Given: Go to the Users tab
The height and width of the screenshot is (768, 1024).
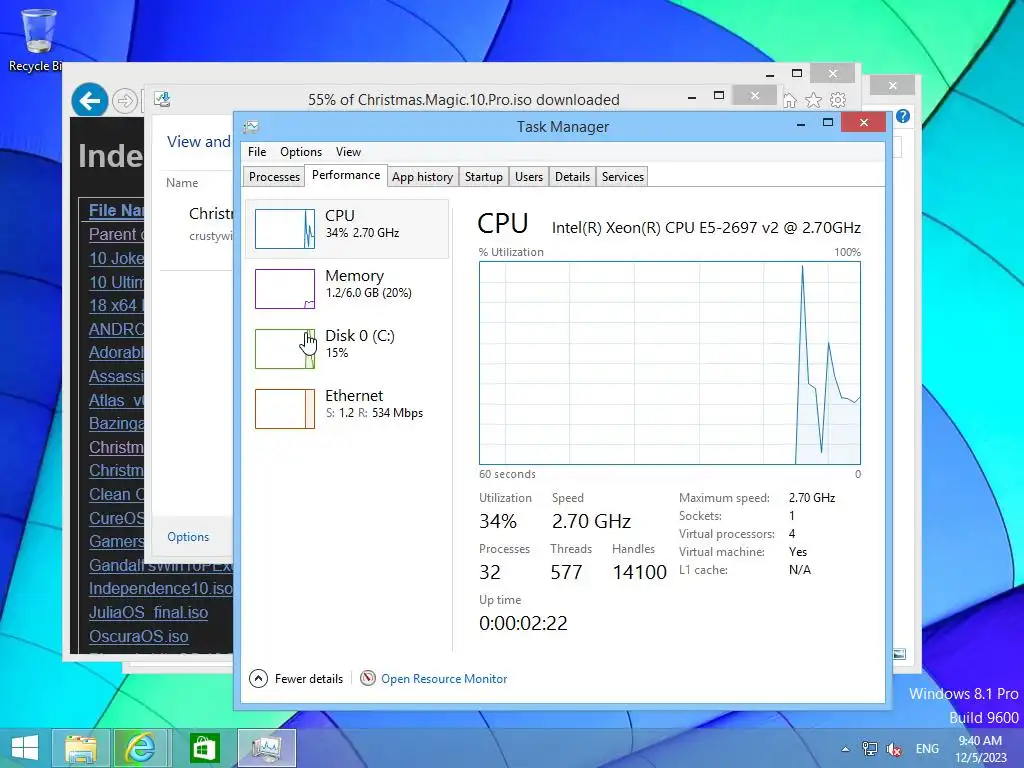Looking at the screenshot, I should (x=528, y=177).
